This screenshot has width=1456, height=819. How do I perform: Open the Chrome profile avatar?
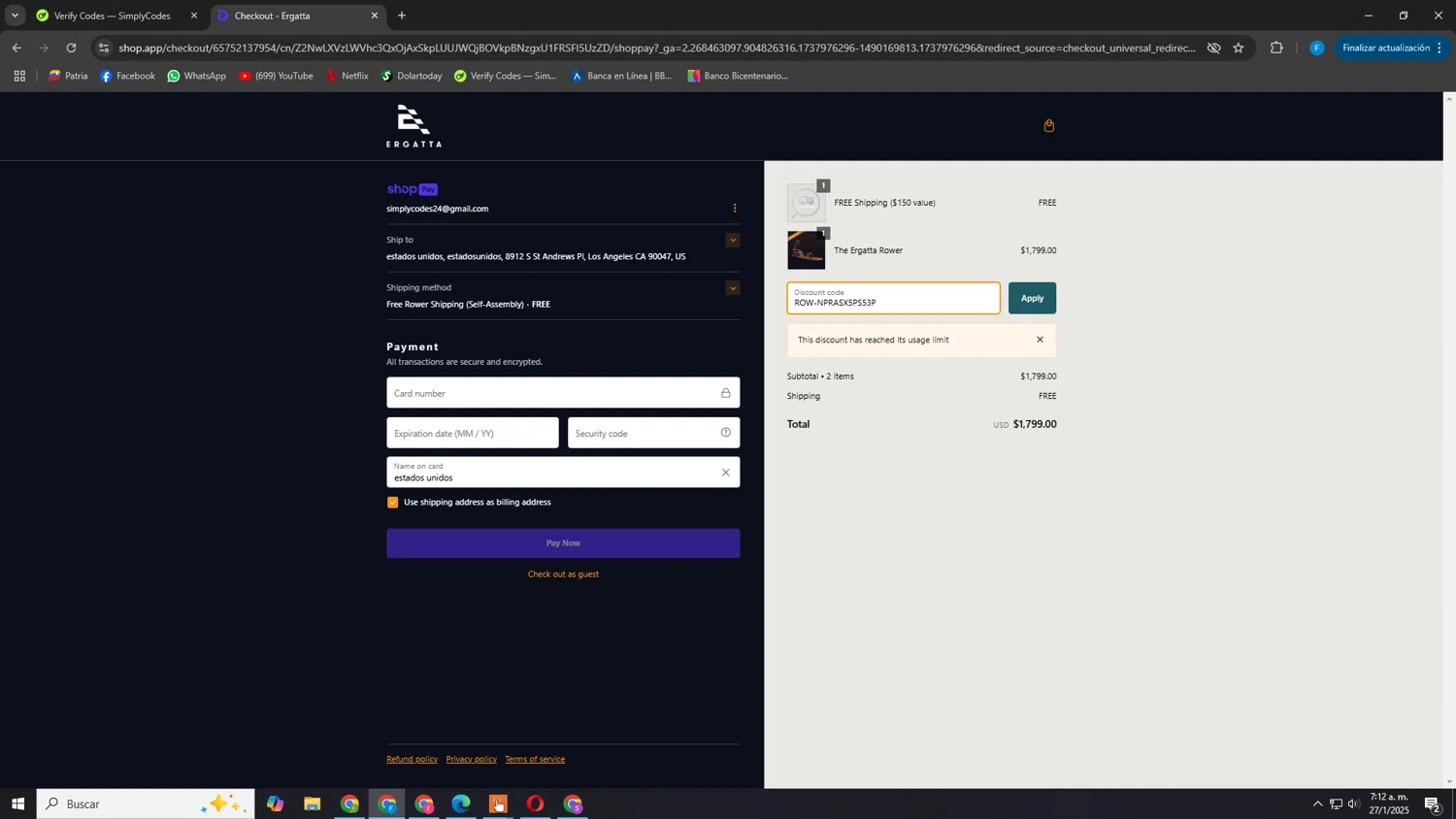tap(1316, 48)
